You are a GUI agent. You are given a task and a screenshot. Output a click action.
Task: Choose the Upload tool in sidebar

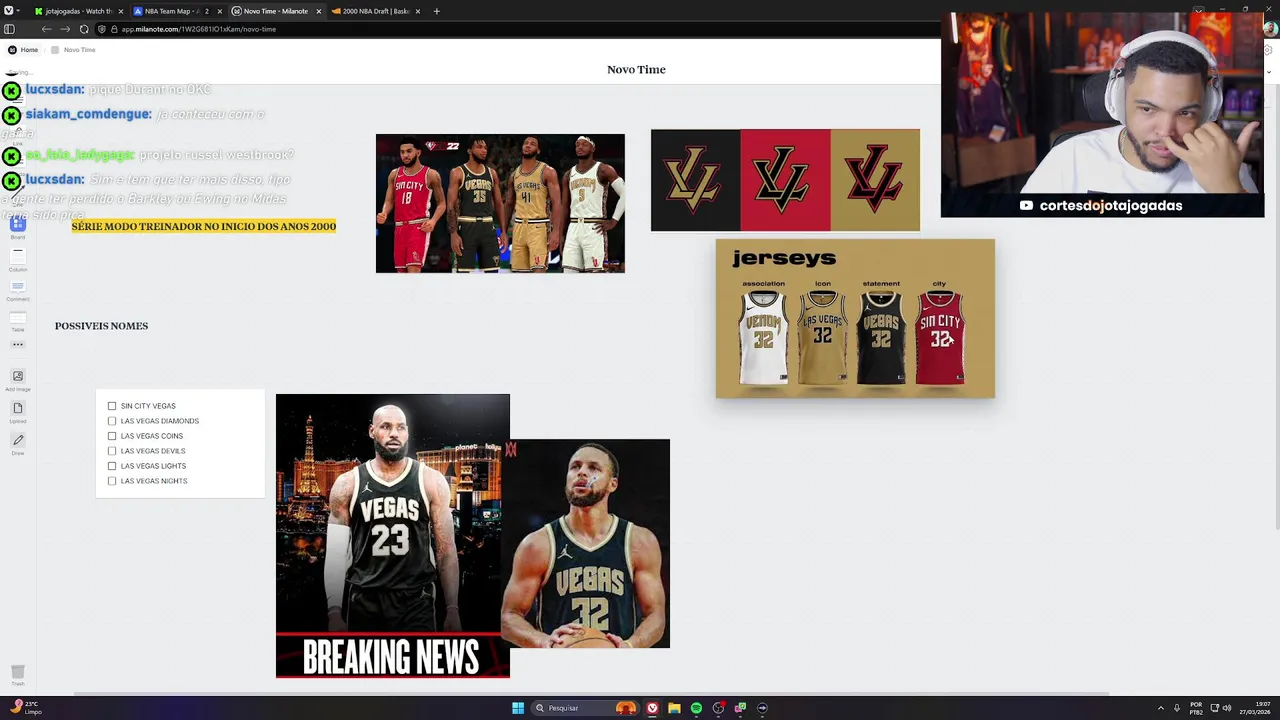(x=17, y=411)
